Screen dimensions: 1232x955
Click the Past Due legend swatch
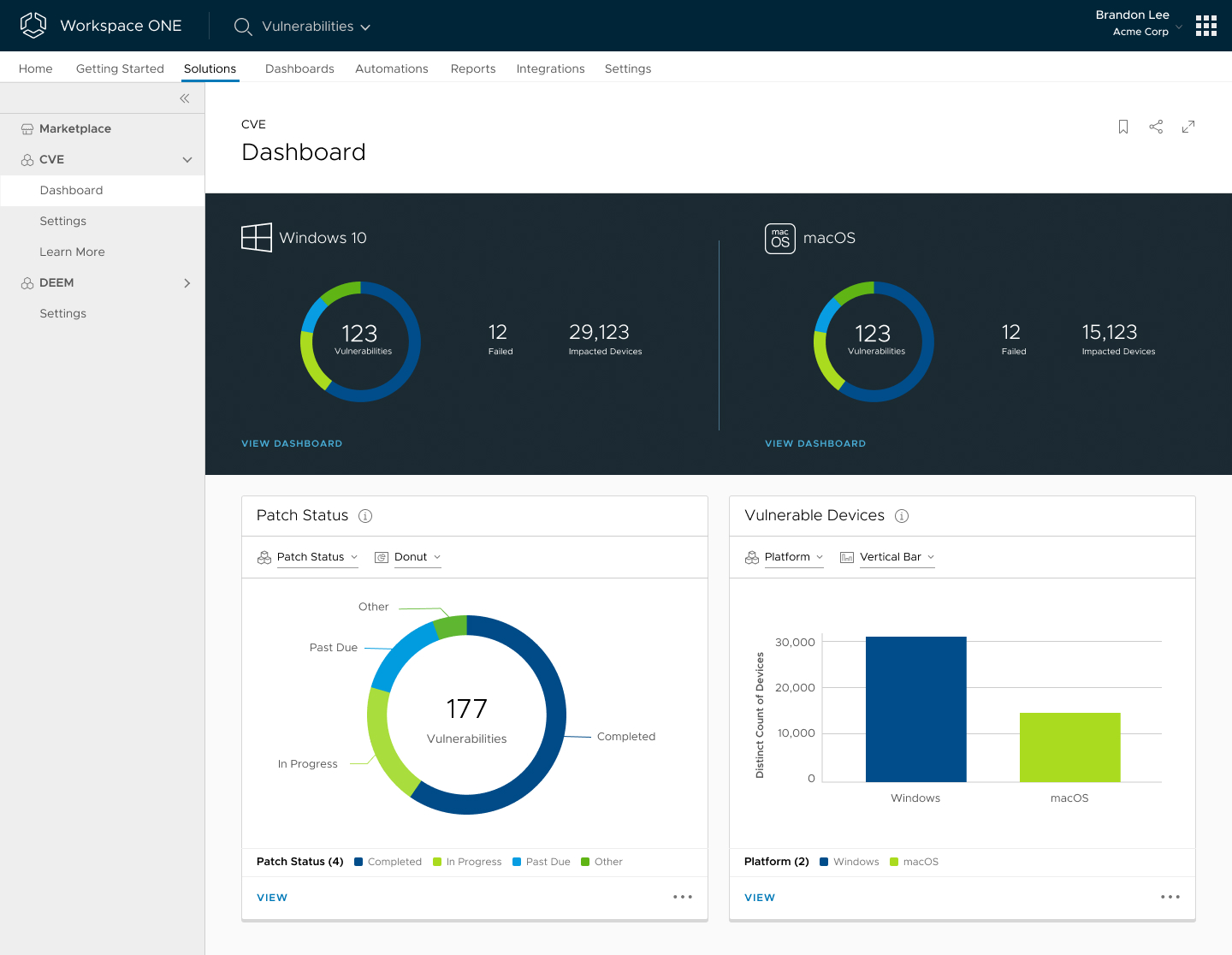517,862
